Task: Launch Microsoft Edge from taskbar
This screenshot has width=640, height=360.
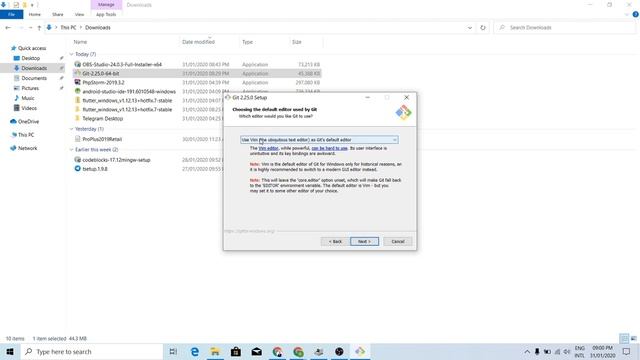Action: (x=195, y=351)
